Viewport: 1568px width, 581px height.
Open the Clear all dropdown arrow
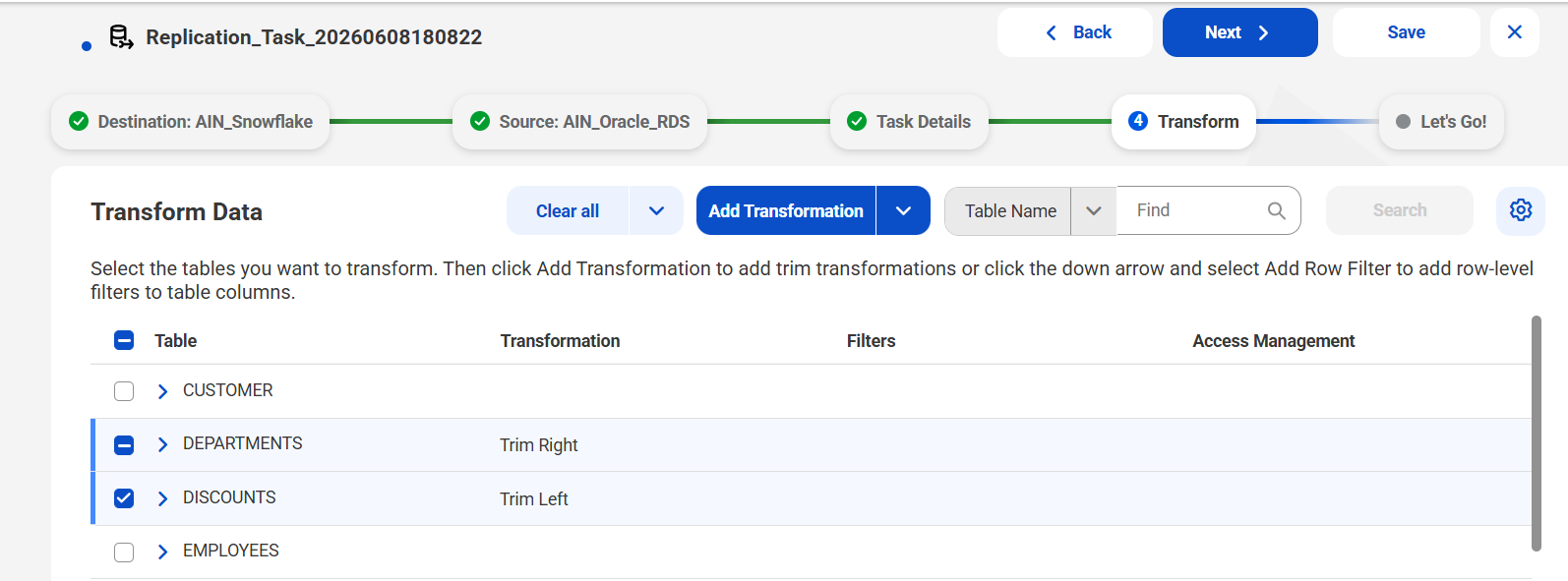pyautogui.click(x=656, y=210)
